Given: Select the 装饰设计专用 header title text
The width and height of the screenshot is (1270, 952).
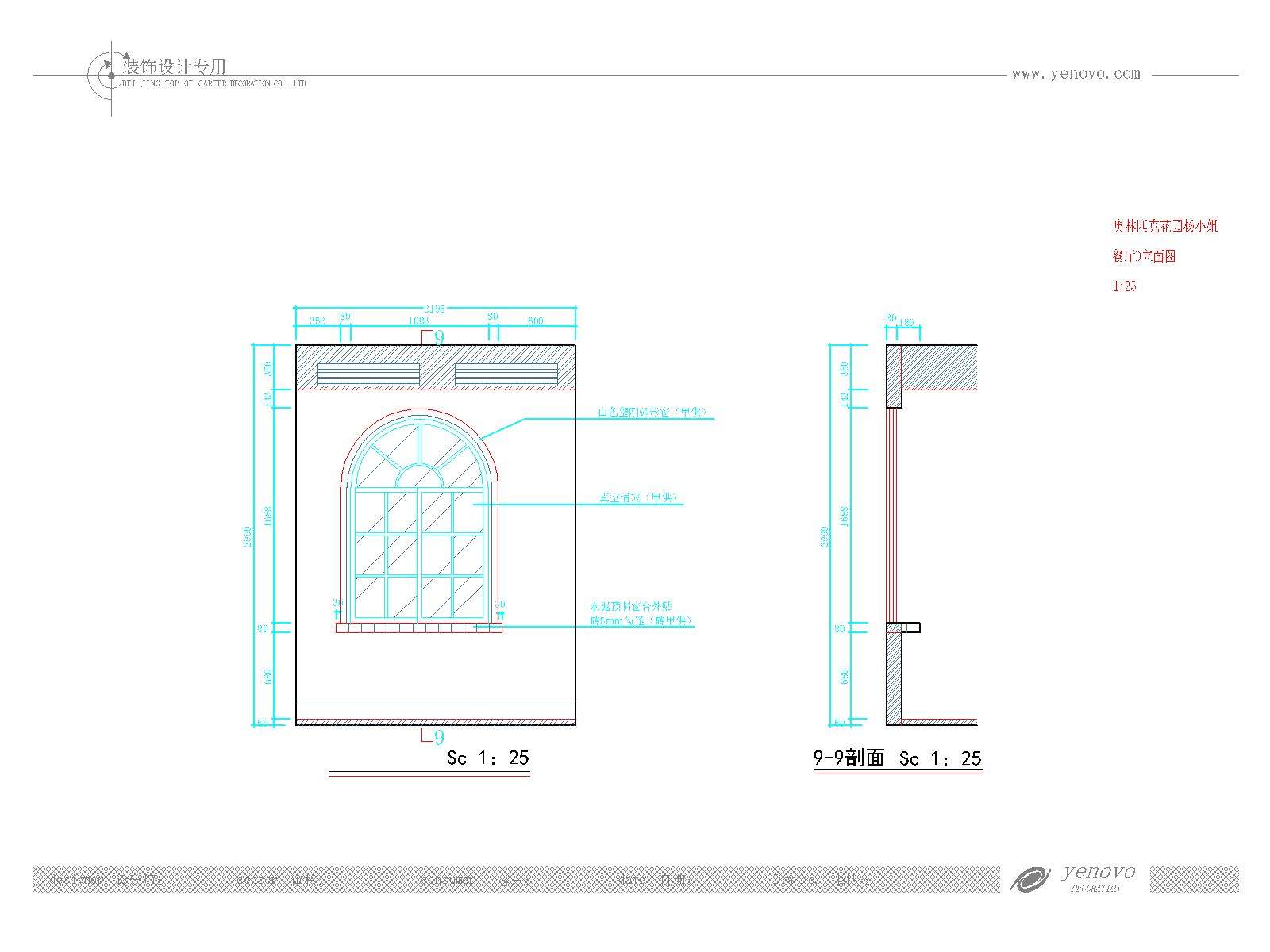Looking at the screenshot, I should click(174, 67).
